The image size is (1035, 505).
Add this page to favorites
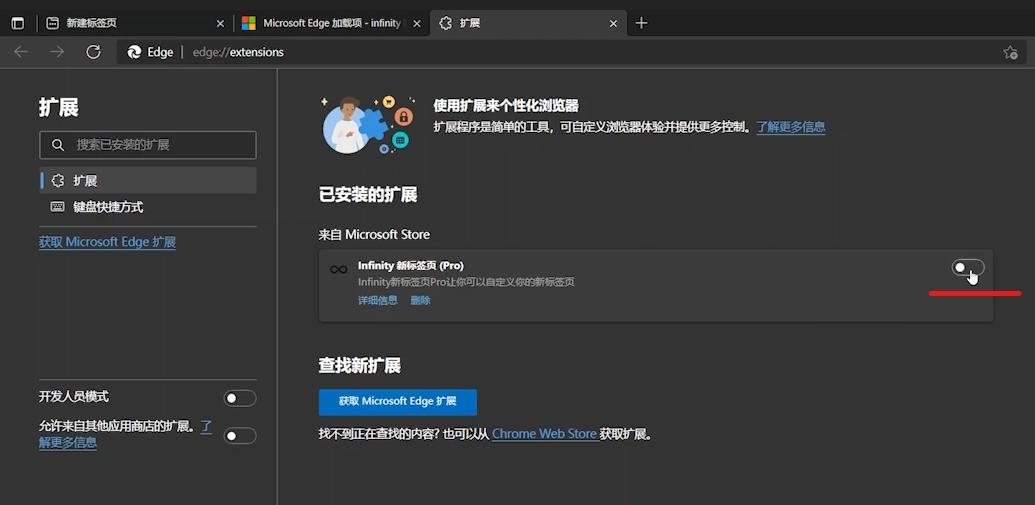1010,52
